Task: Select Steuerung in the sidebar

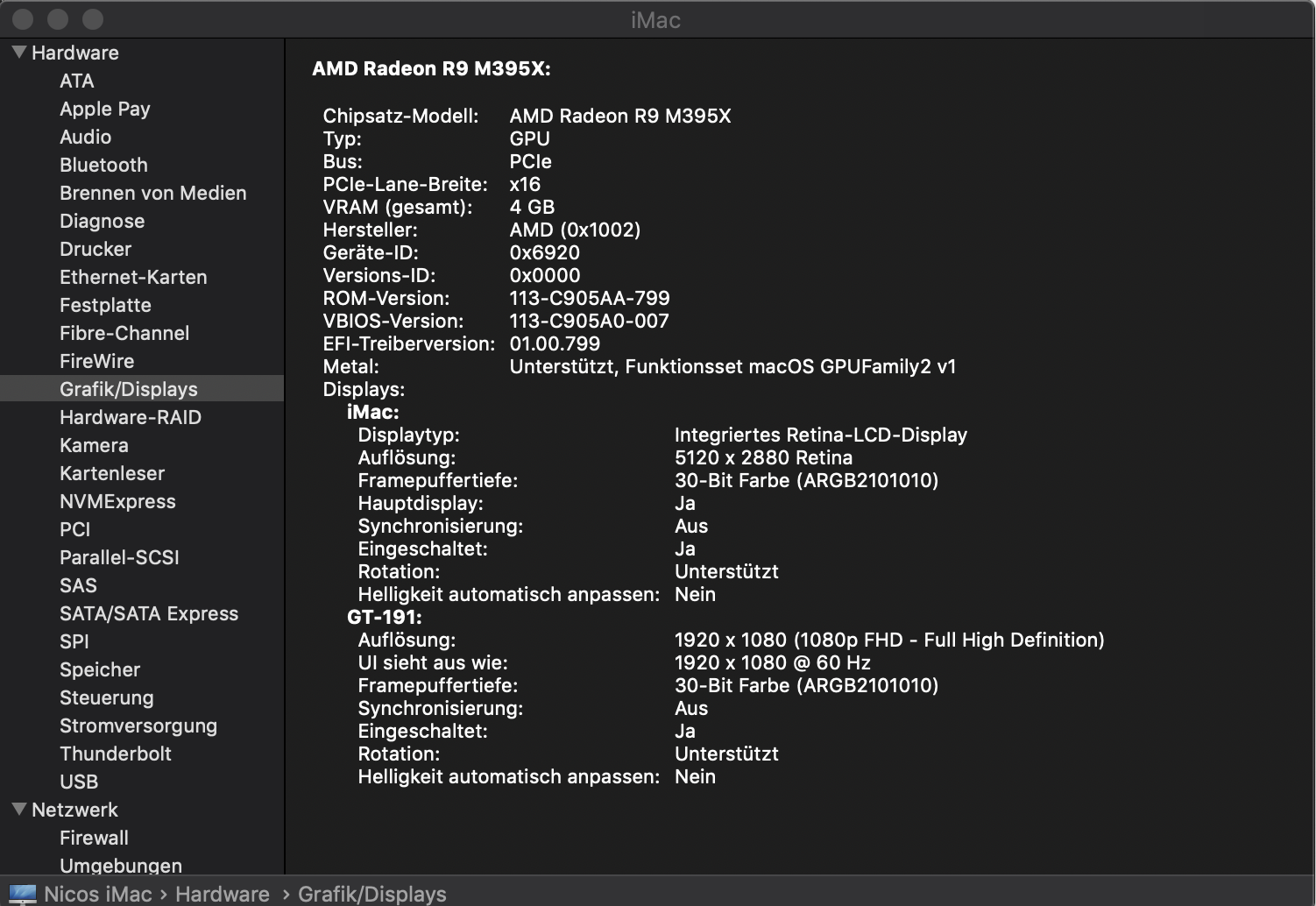Action: 106,697
